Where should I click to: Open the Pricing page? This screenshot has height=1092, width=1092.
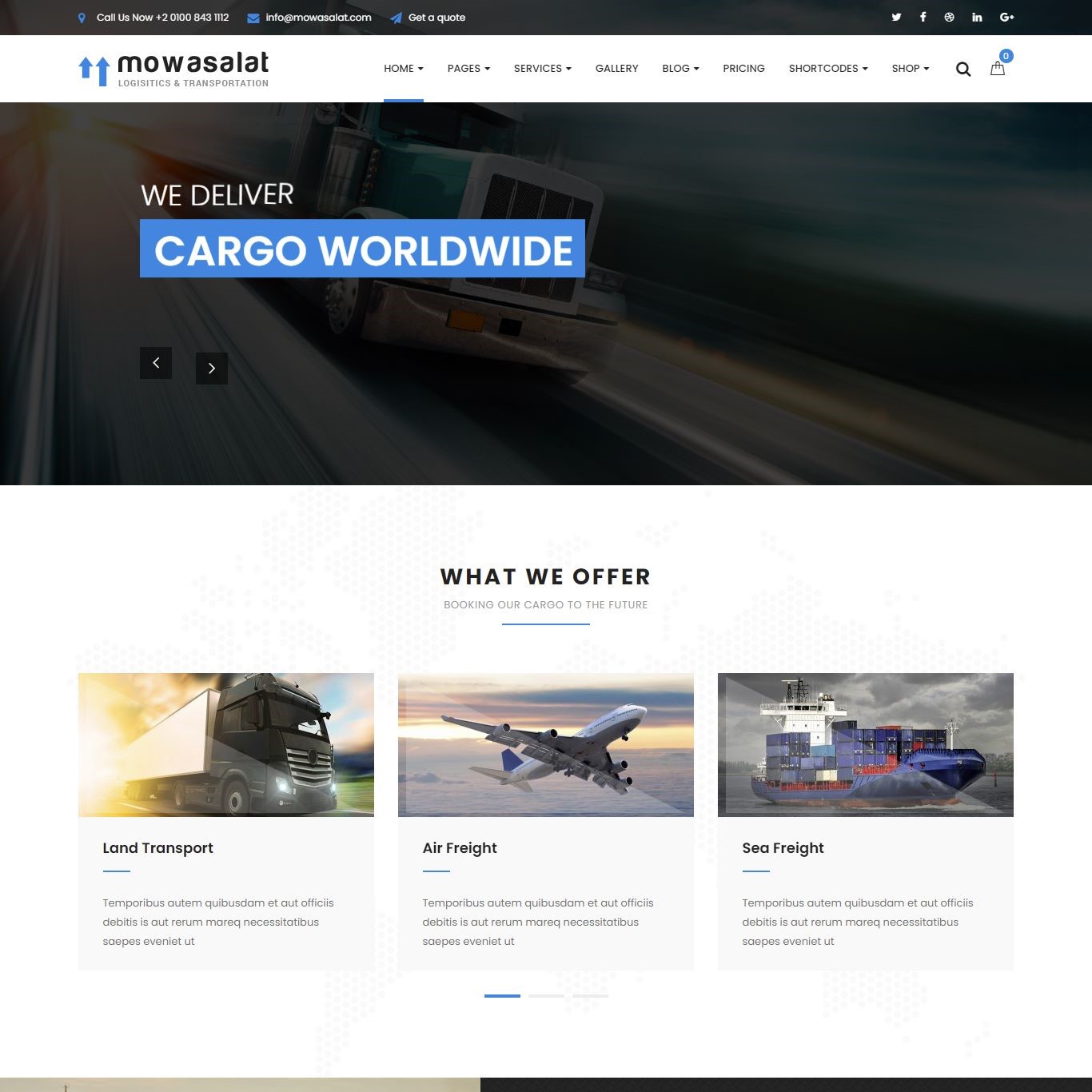pos(744,69)
